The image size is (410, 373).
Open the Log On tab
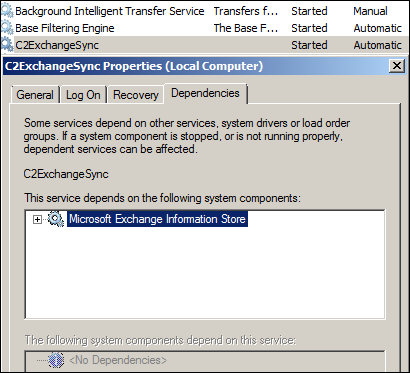pyautogui.click(x=83, y=95)
